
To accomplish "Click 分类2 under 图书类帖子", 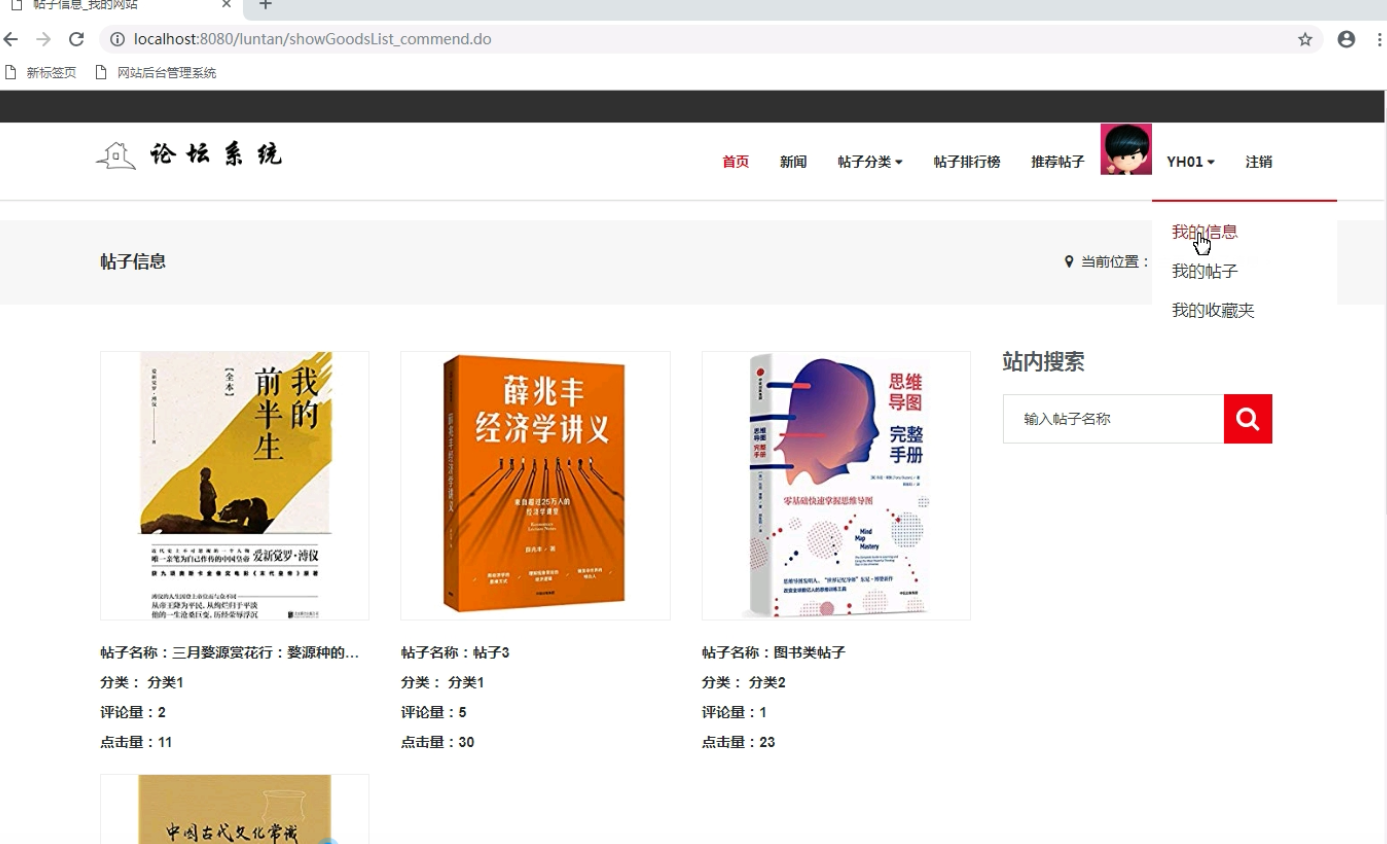I will click(767, 682).
